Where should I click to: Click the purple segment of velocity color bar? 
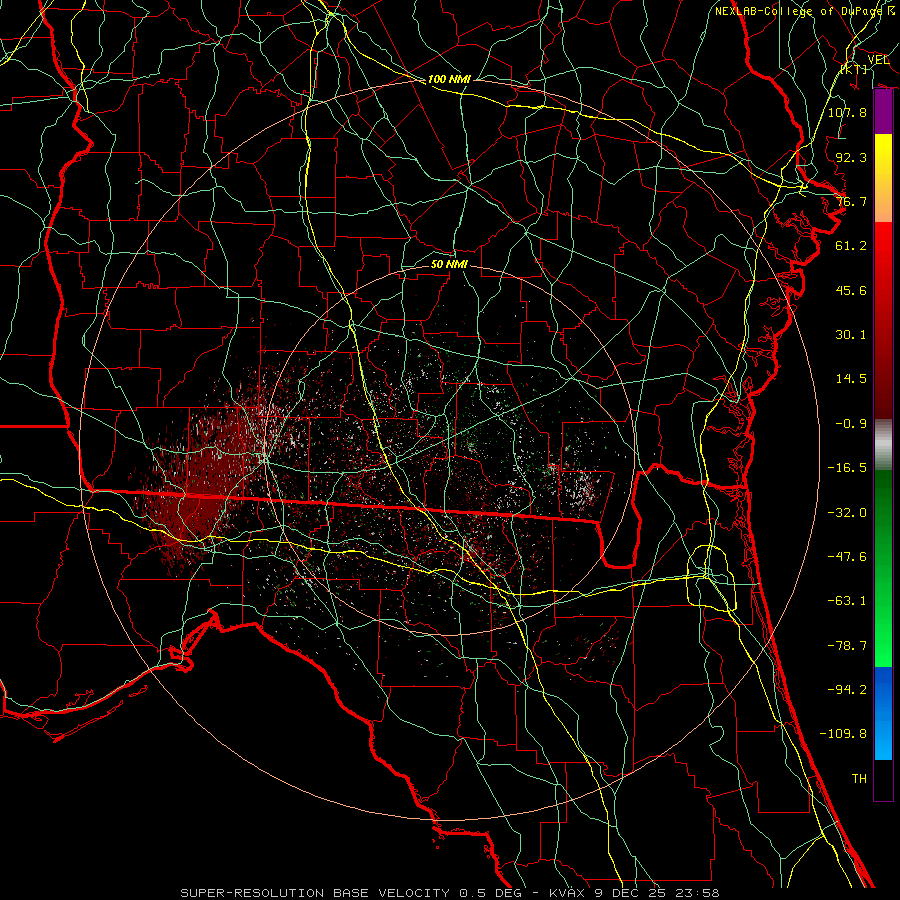[x=883, y=112]
